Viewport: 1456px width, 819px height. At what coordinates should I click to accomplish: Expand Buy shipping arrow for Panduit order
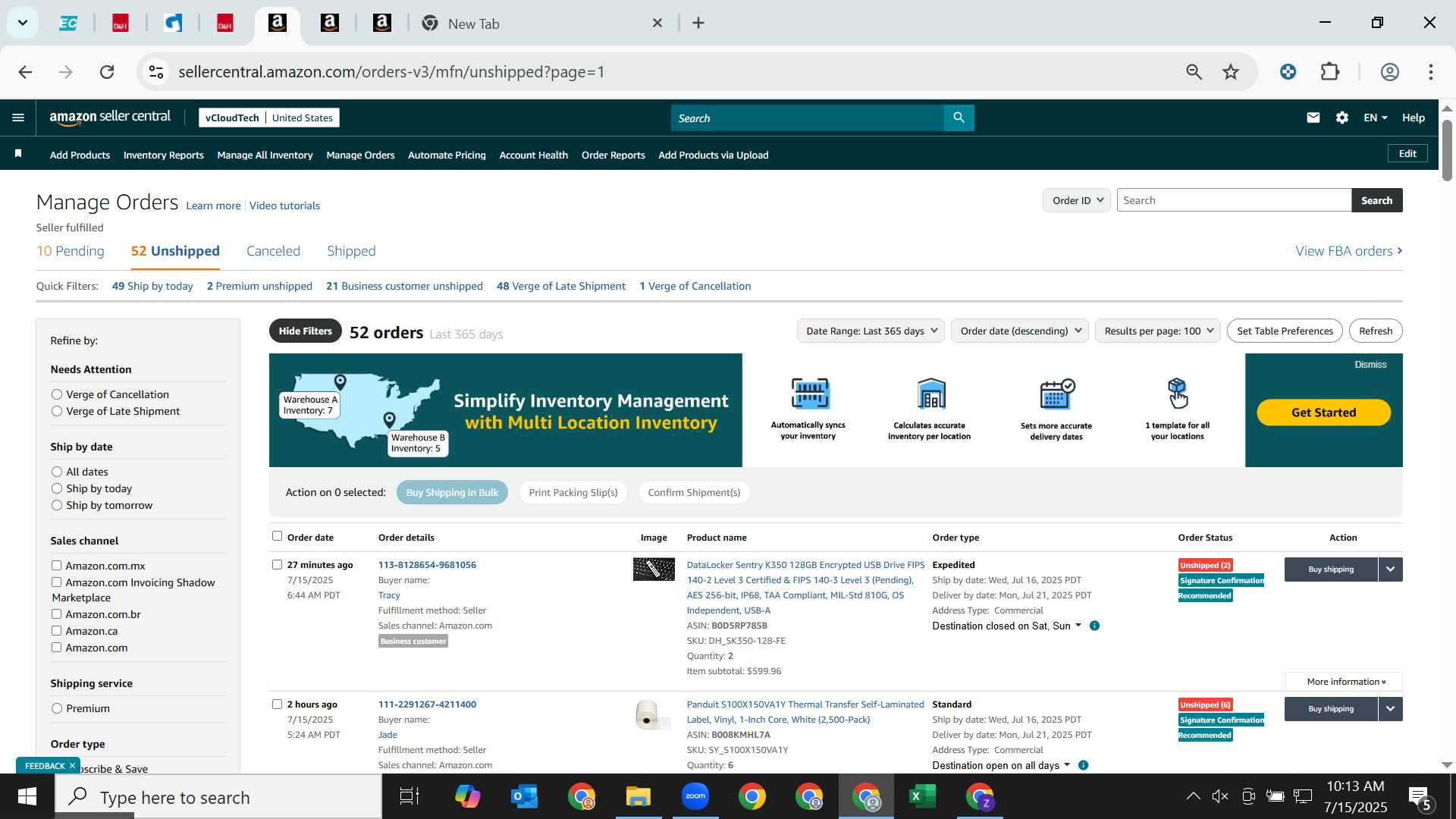point(1390,708)
